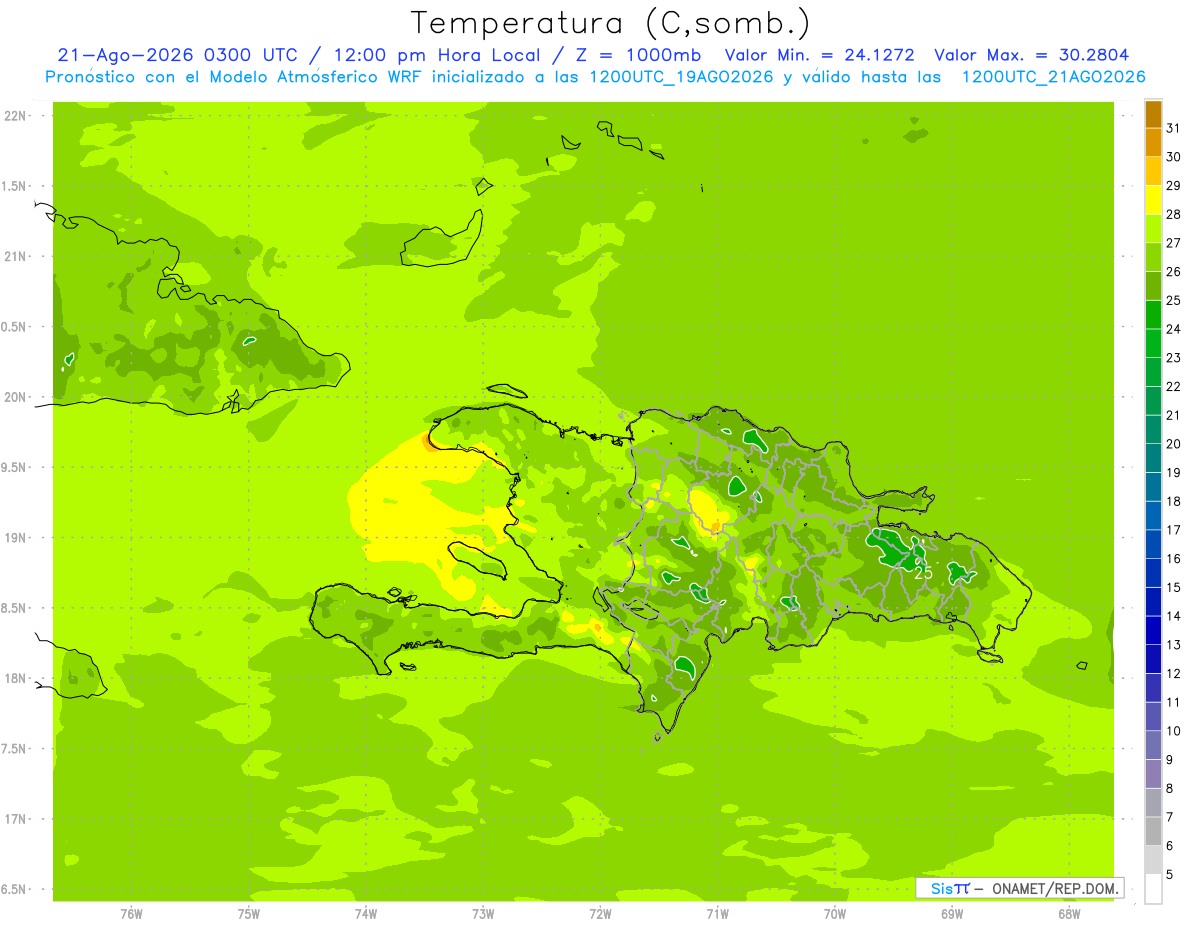Click the '16' colorbar scale label
Screen dimensions: 1200x927
pos(1174,559)
